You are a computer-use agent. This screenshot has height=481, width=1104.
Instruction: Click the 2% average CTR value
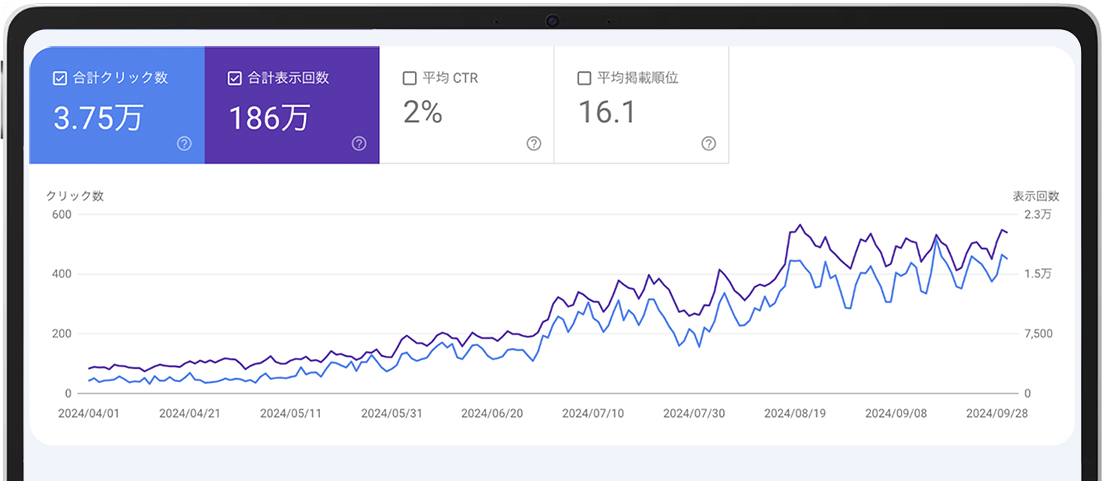tap(422, 113)
